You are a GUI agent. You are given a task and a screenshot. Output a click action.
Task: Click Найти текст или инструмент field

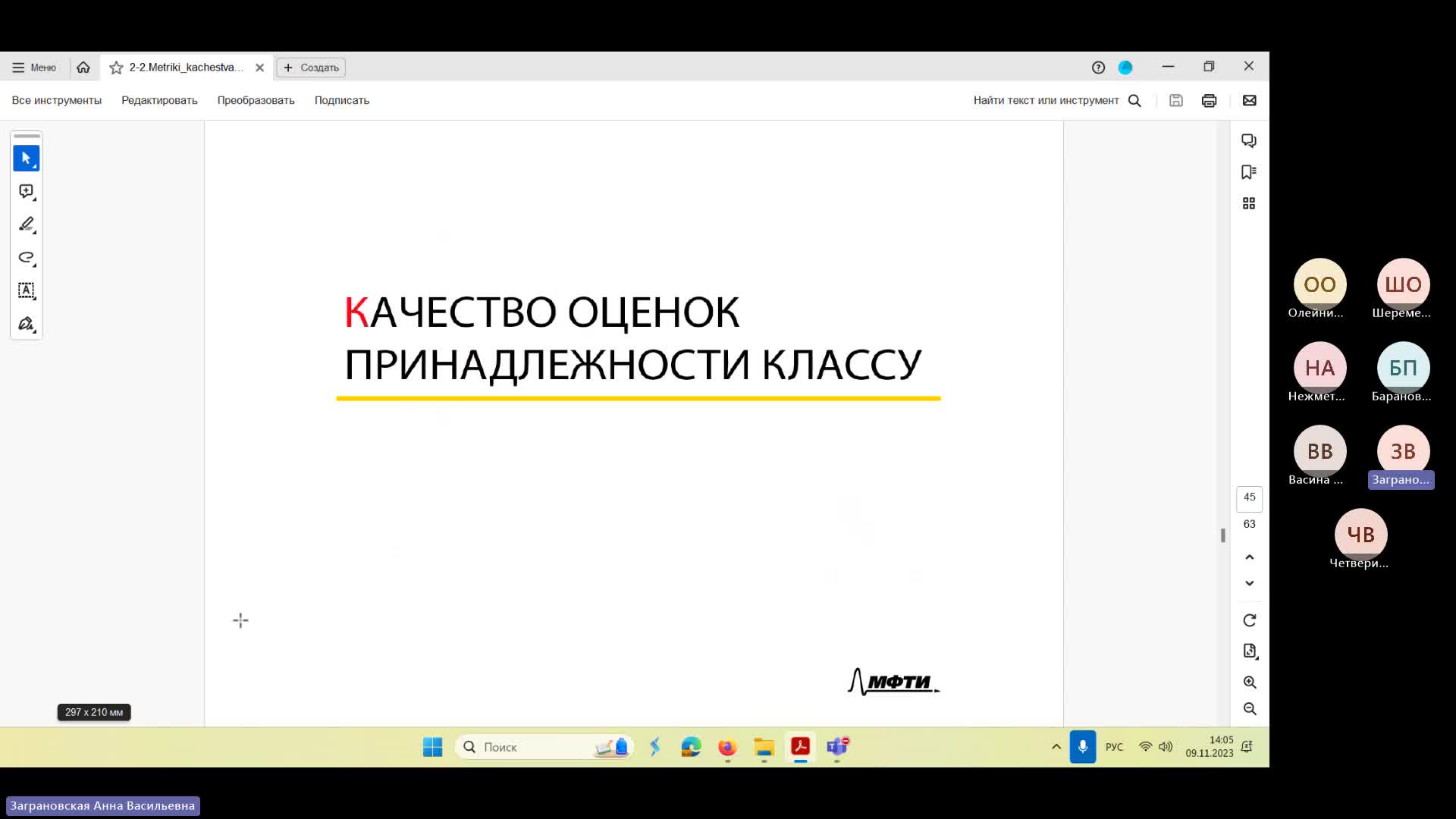click(x=1046, y=101)
